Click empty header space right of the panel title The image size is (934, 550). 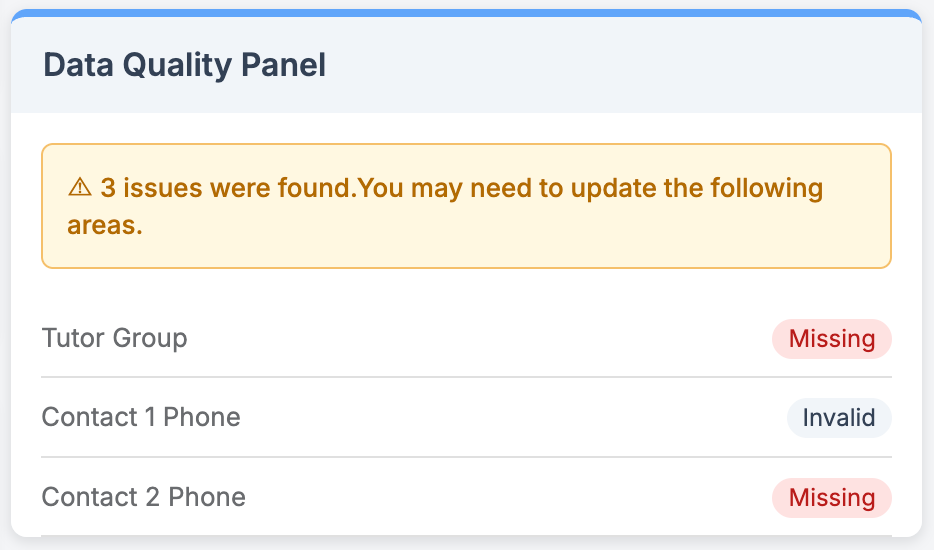pos(620,66)
